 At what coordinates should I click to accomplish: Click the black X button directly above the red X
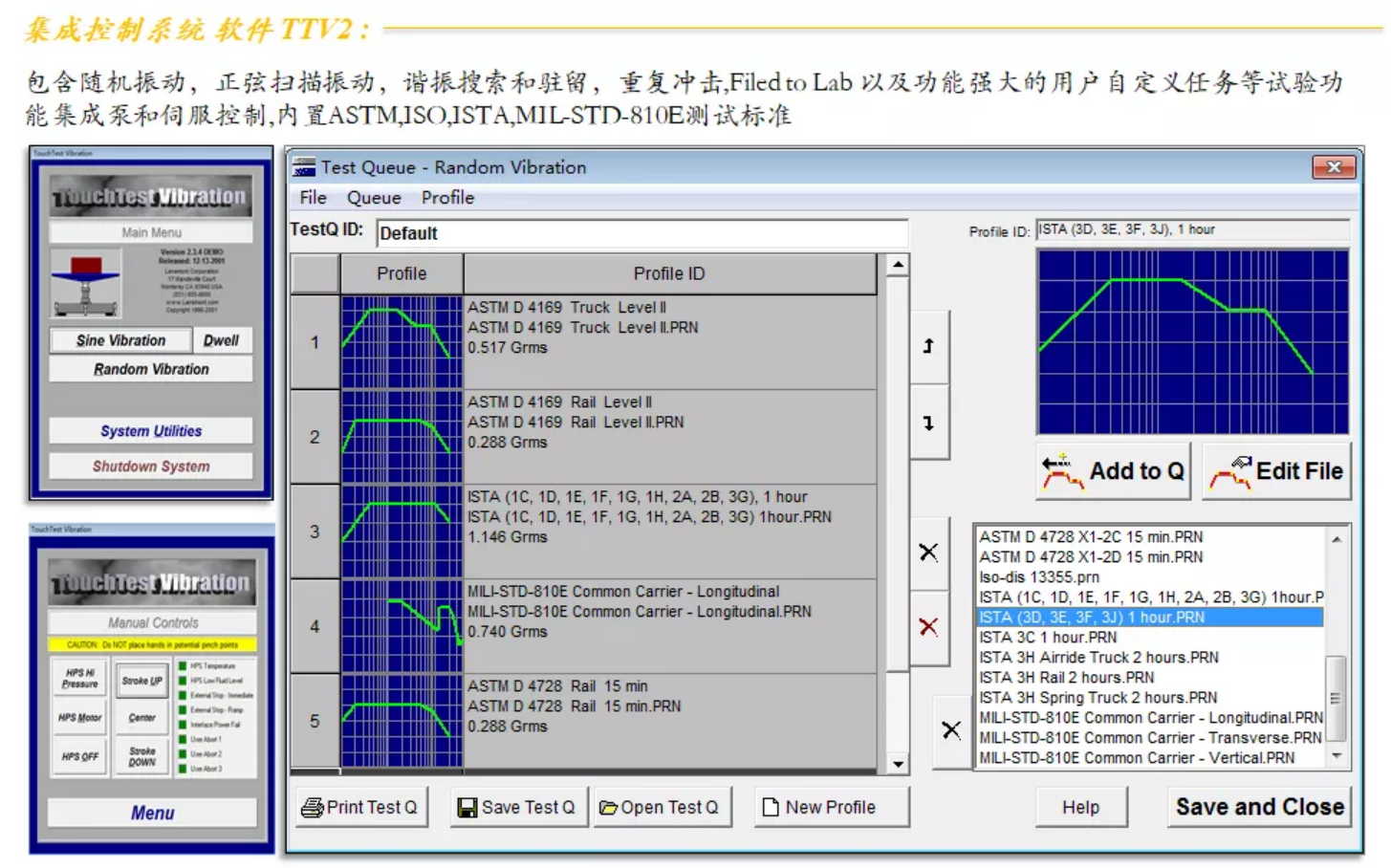928,553
